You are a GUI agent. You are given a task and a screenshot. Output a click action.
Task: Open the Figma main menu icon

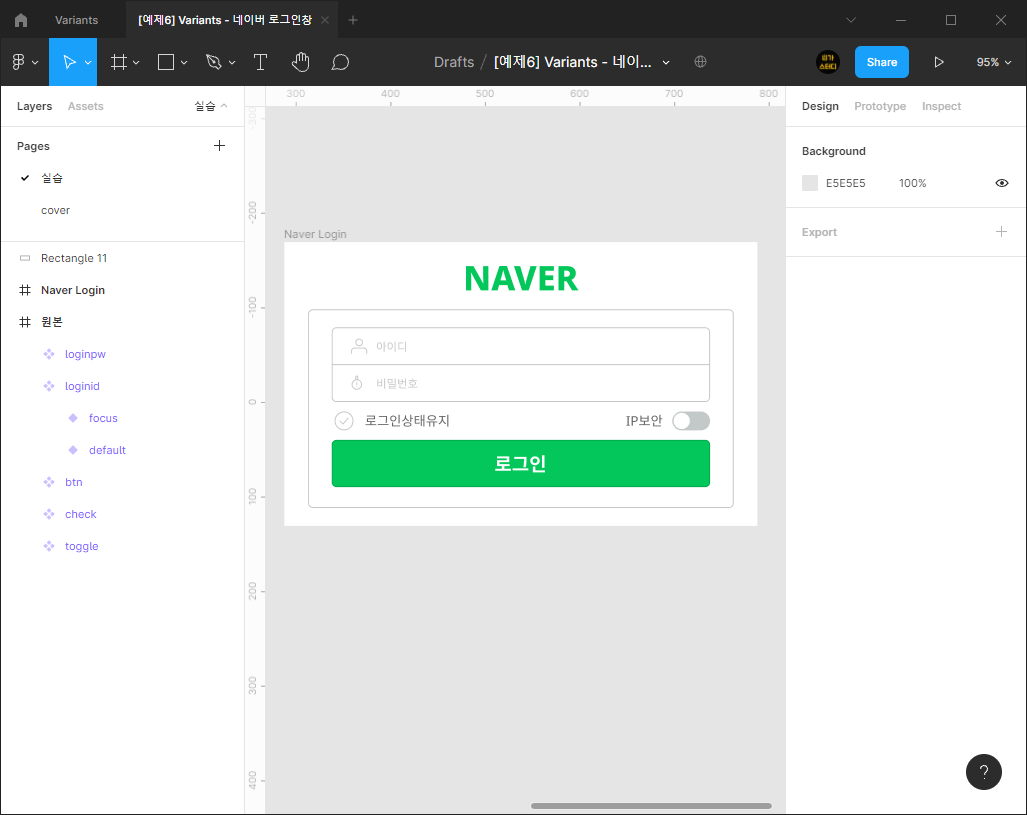tap(18, 62)
